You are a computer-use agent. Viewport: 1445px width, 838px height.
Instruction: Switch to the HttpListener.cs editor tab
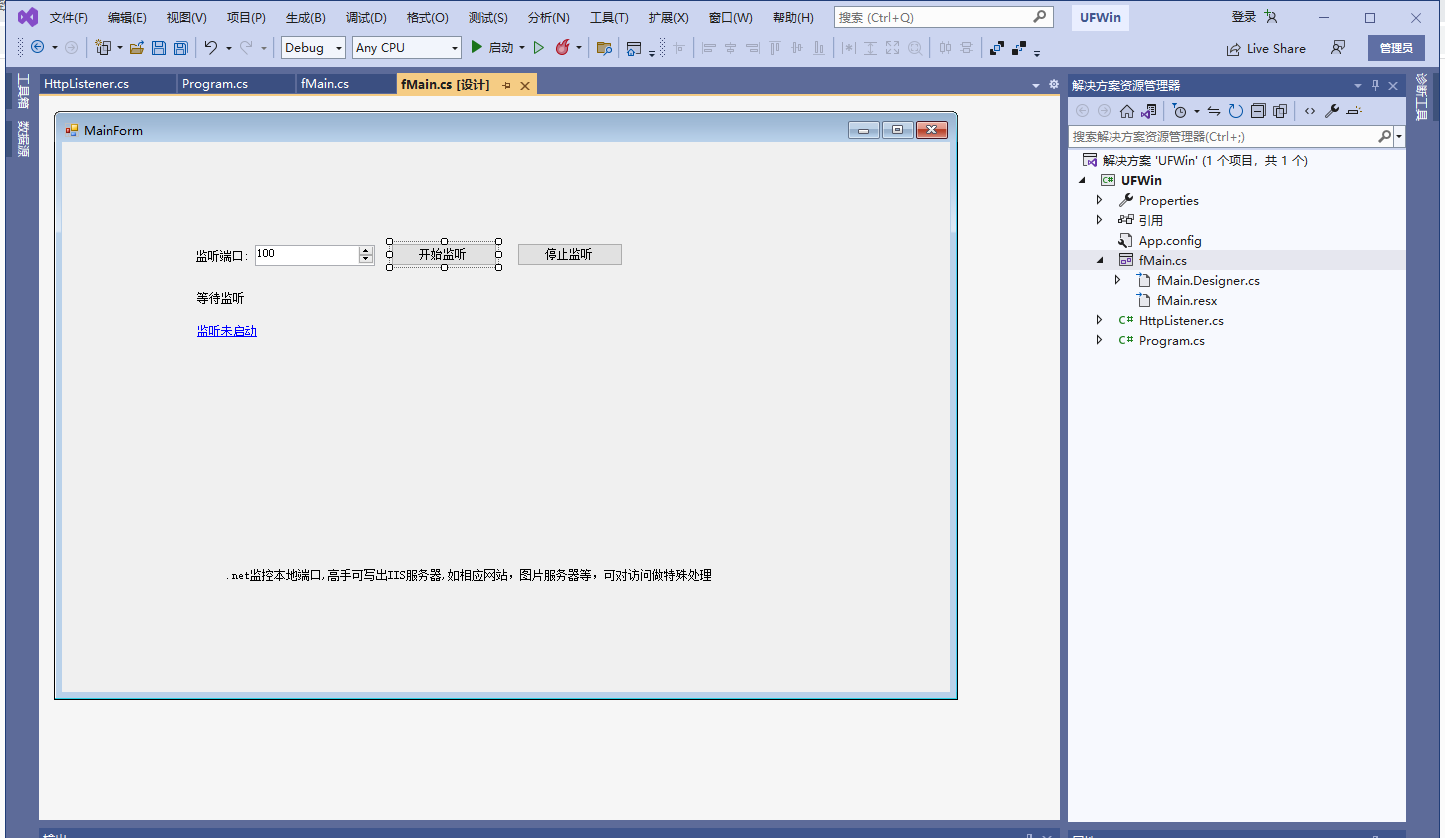click(107, 84)
